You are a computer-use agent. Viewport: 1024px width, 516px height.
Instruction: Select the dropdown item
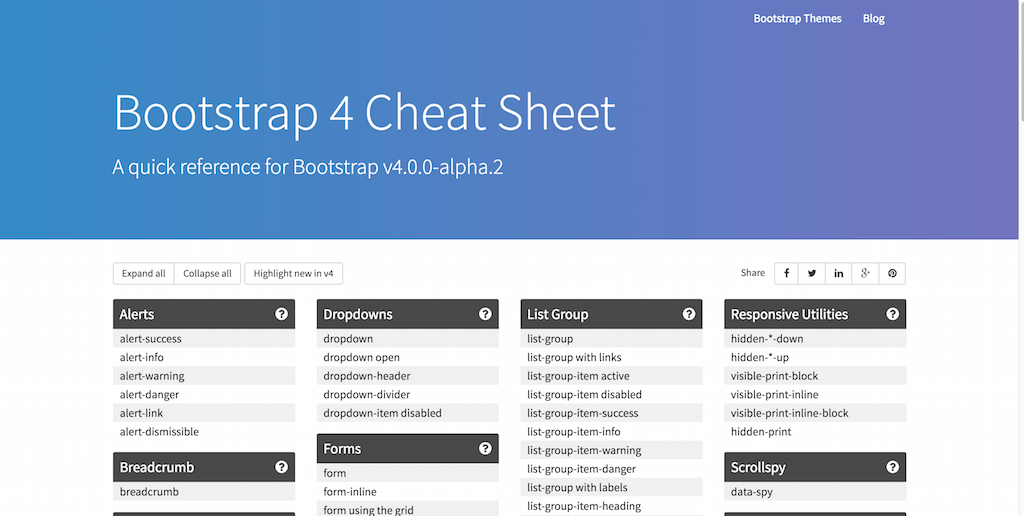pyautogui.click(x=408, y=338)
